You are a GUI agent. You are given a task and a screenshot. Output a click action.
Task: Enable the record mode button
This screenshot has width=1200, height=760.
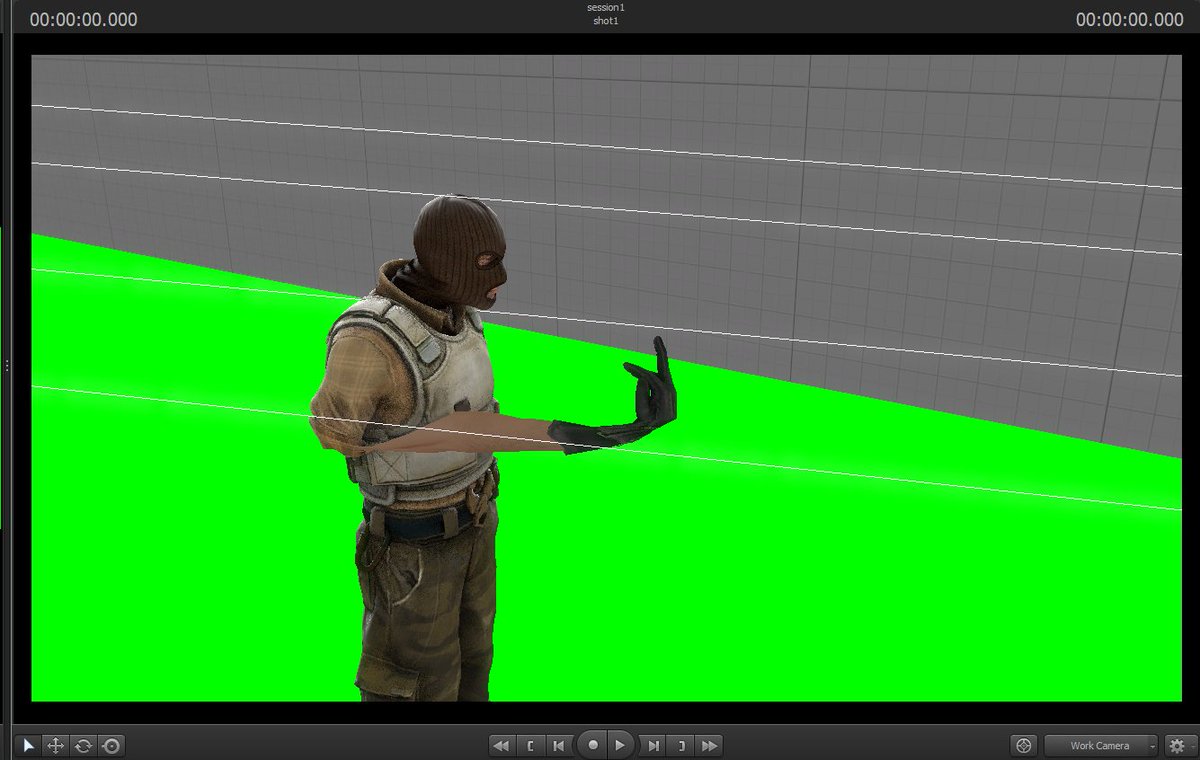click(593, 745)
